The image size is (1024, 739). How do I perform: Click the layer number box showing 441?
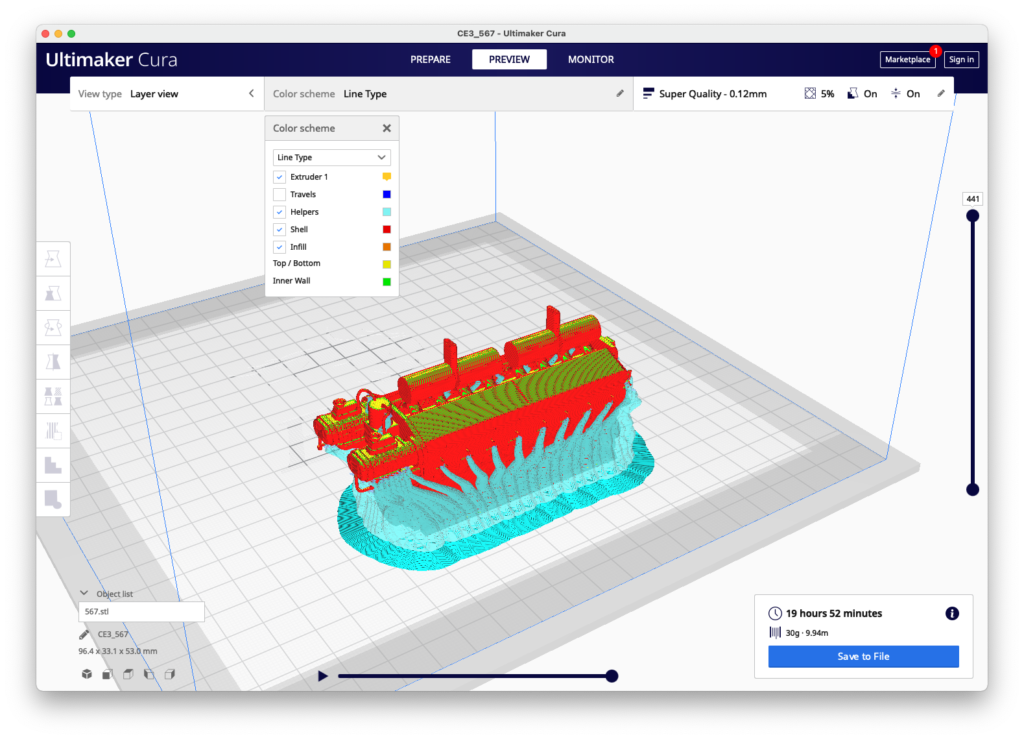tap(972, 198)
